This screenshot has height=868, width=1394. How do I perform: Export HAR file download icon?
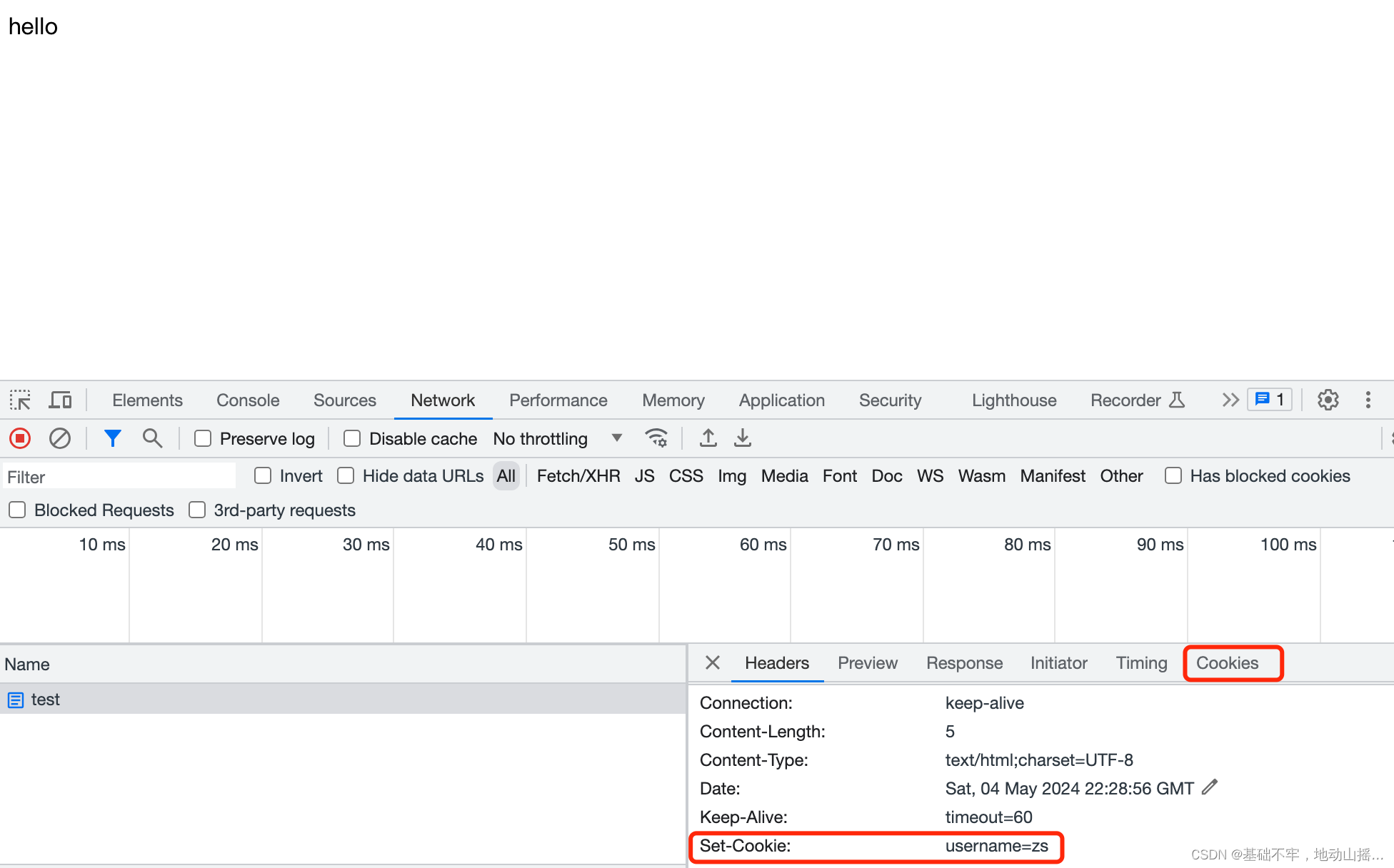pyautogui.click(x=743, y=438)
